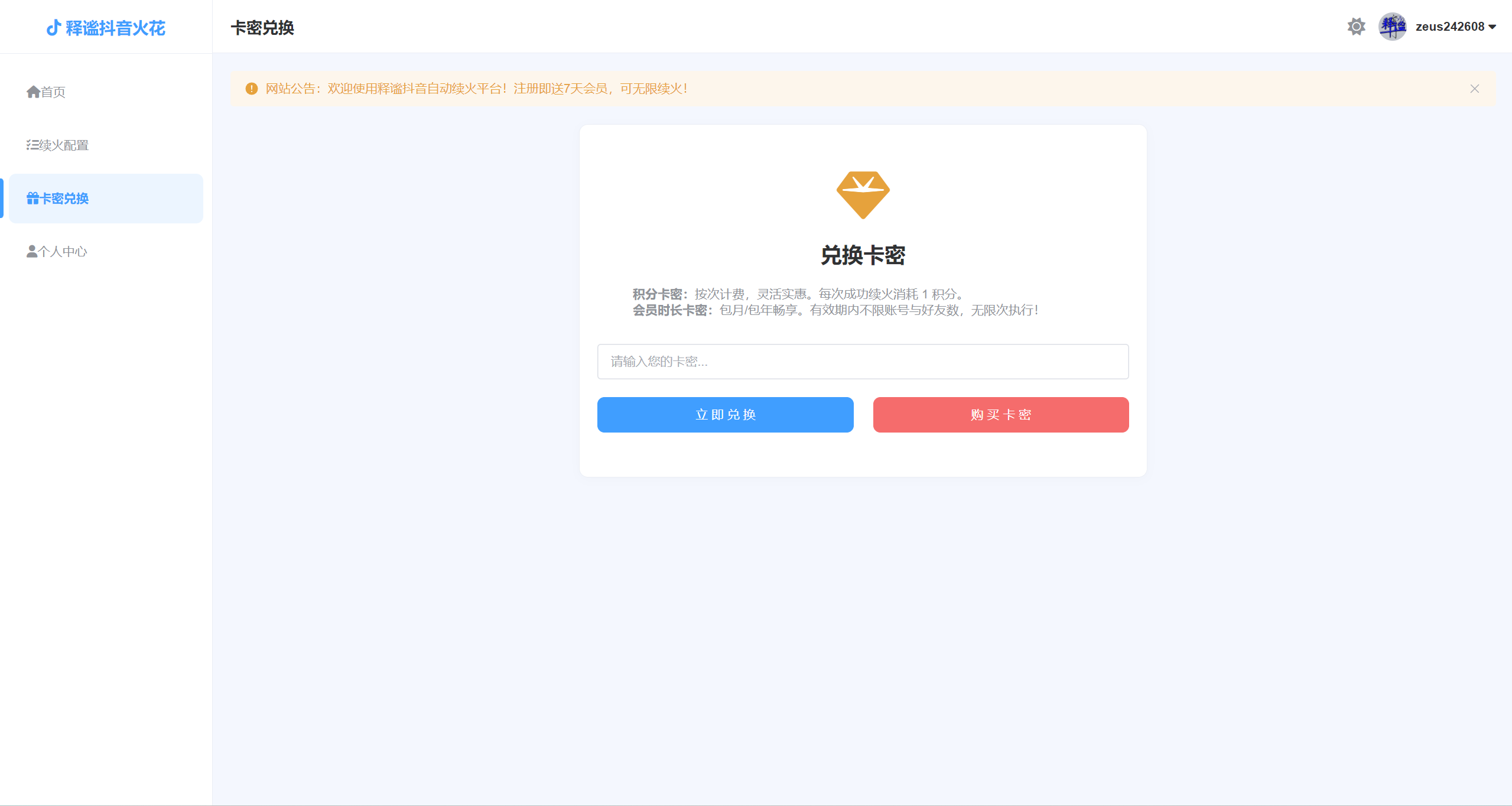Open the 首页 home menu item

106,92
